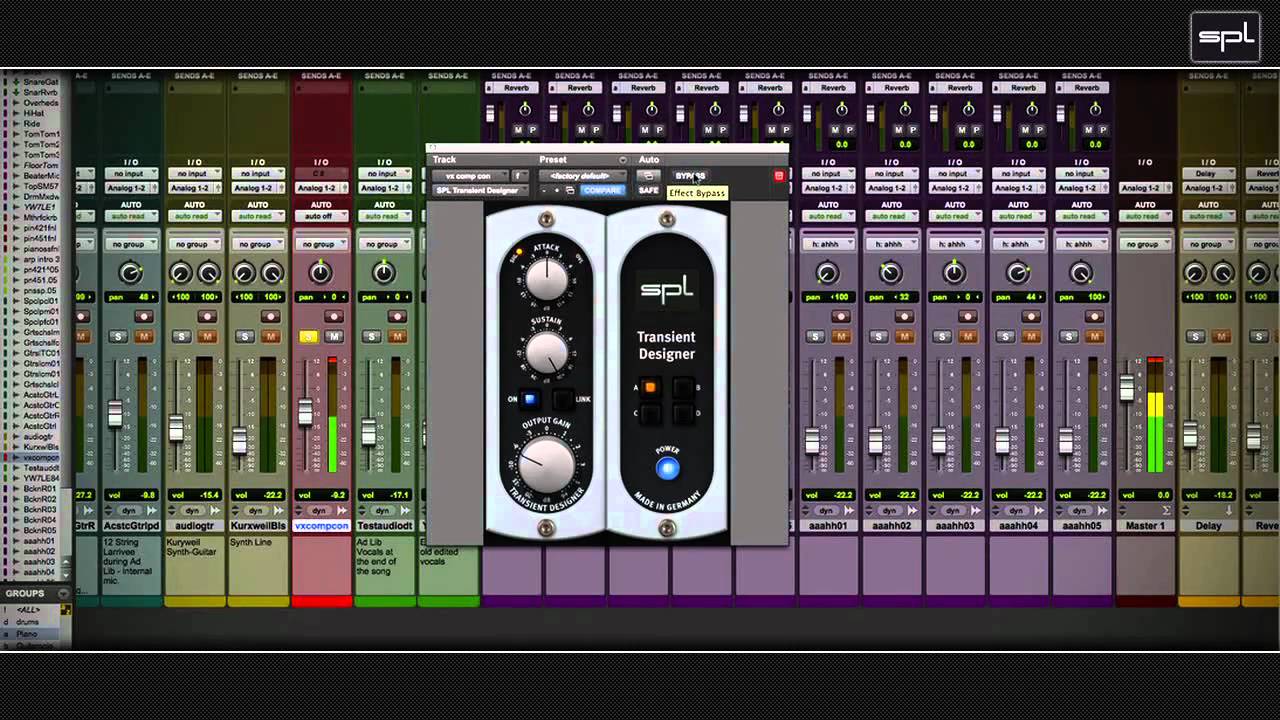Mute the vxcompcon track
Viewport: 1280px width, 720px height.
(x=334, y=336)
